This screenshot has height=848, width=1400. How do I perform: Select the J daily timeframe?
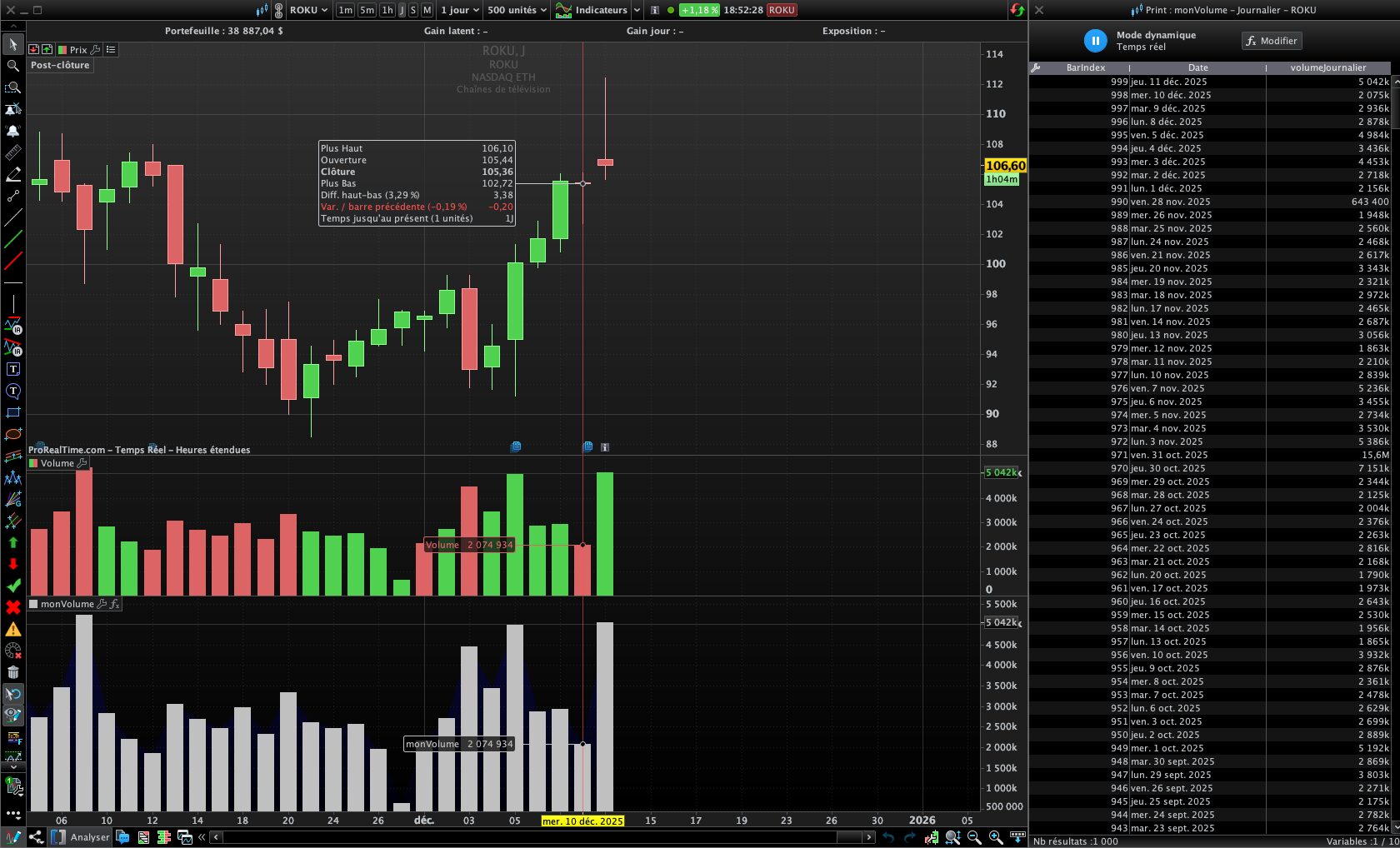click(x=402, y=10)
